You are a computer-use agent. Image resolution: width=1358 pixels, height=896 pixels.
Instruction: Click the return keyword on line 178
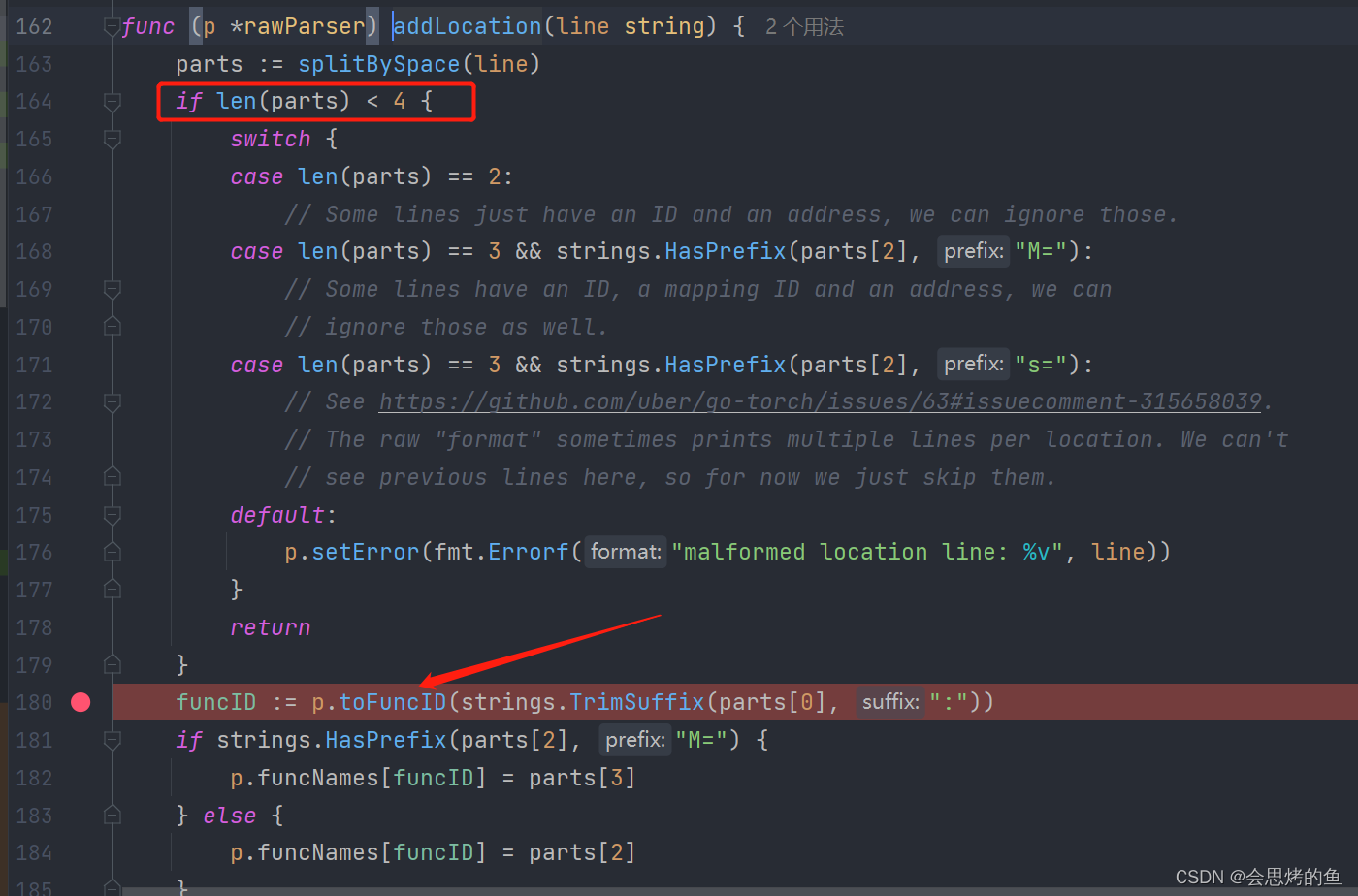click(271, 627)
